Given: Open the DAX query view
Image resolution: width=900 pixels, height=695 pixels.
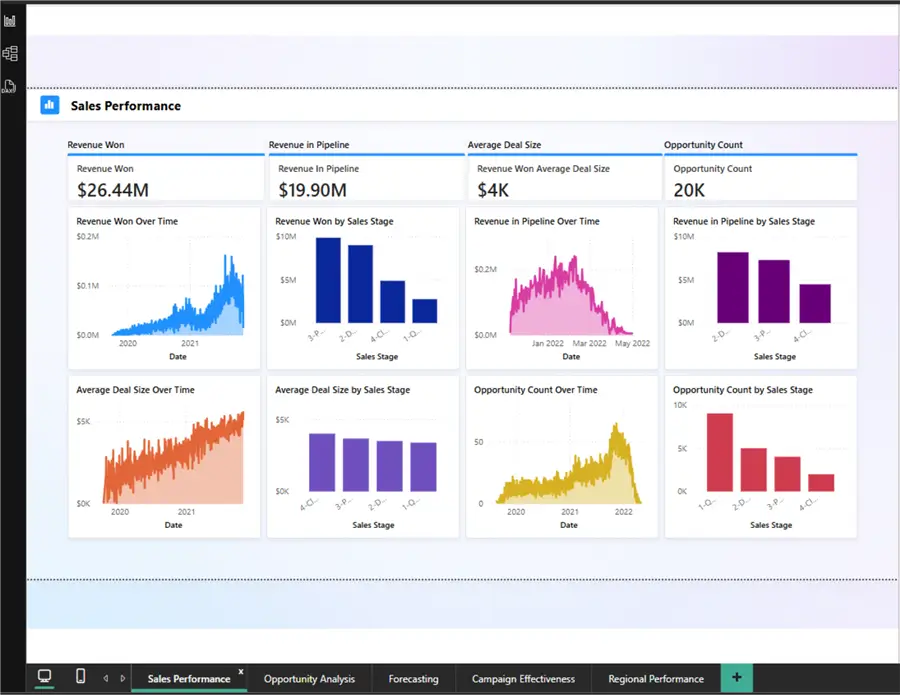Looking at the screenshot, I should click(x=10, y=86).
